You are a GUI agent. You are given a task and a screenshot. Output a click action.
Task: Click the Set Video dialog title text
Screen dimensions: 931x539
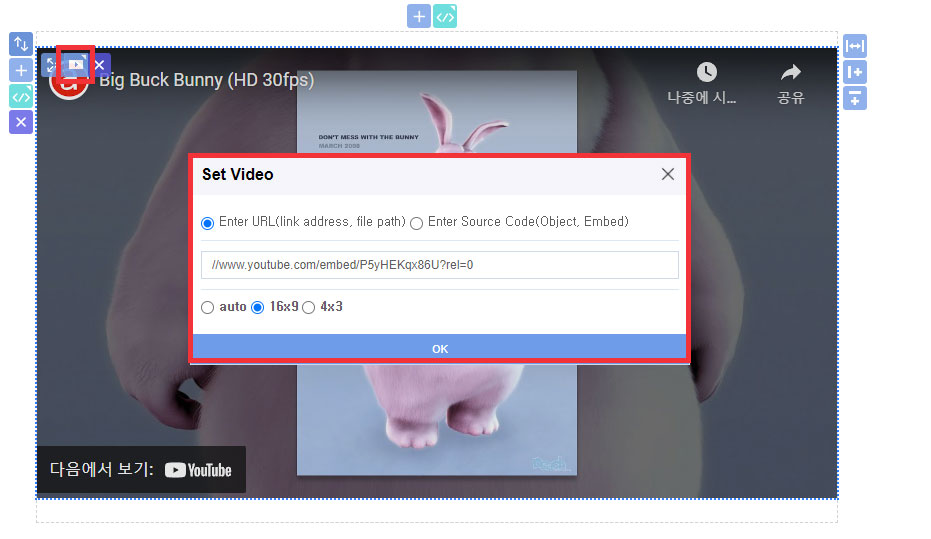238,174
